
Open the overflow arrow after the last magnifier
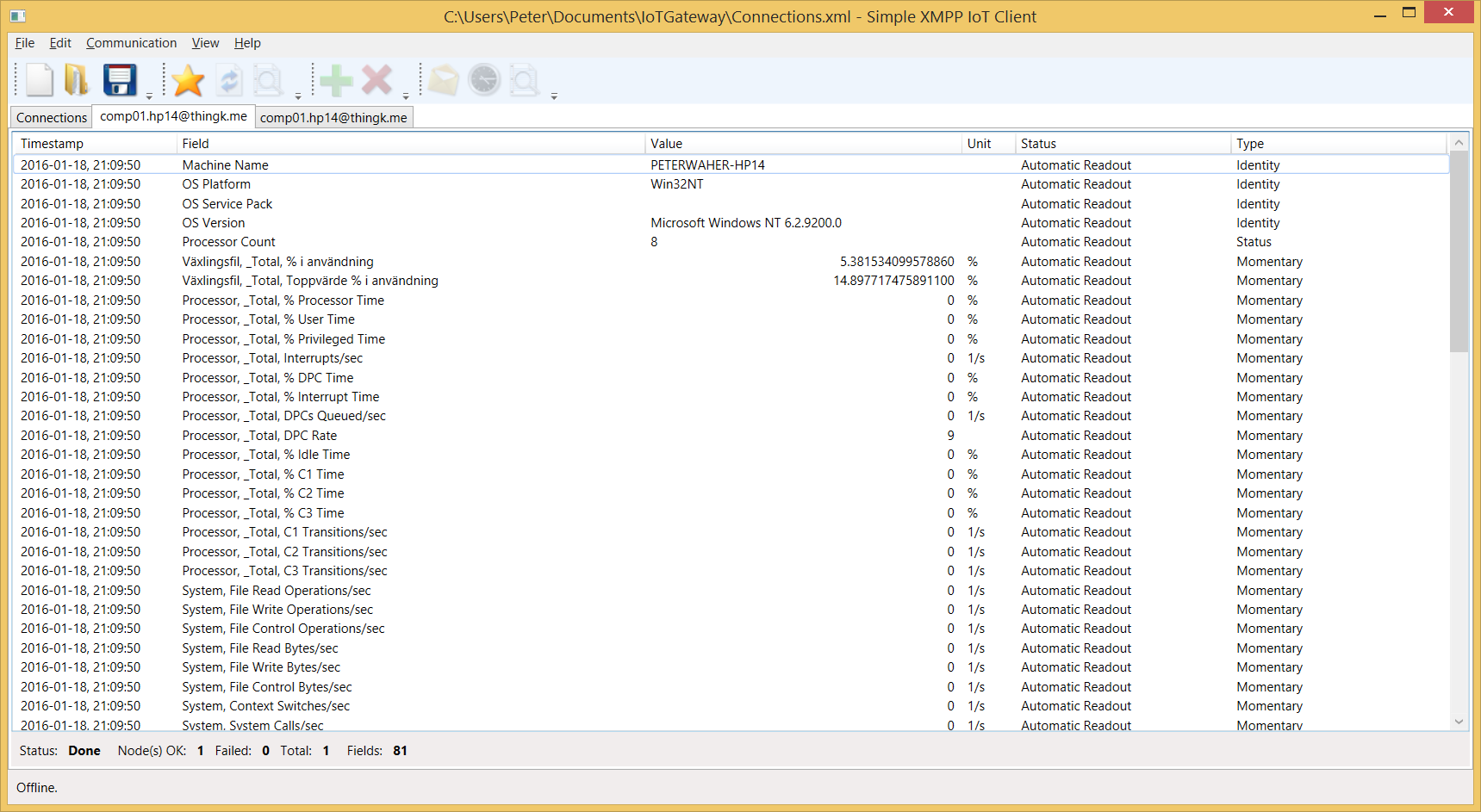click(x=554, y=96)
